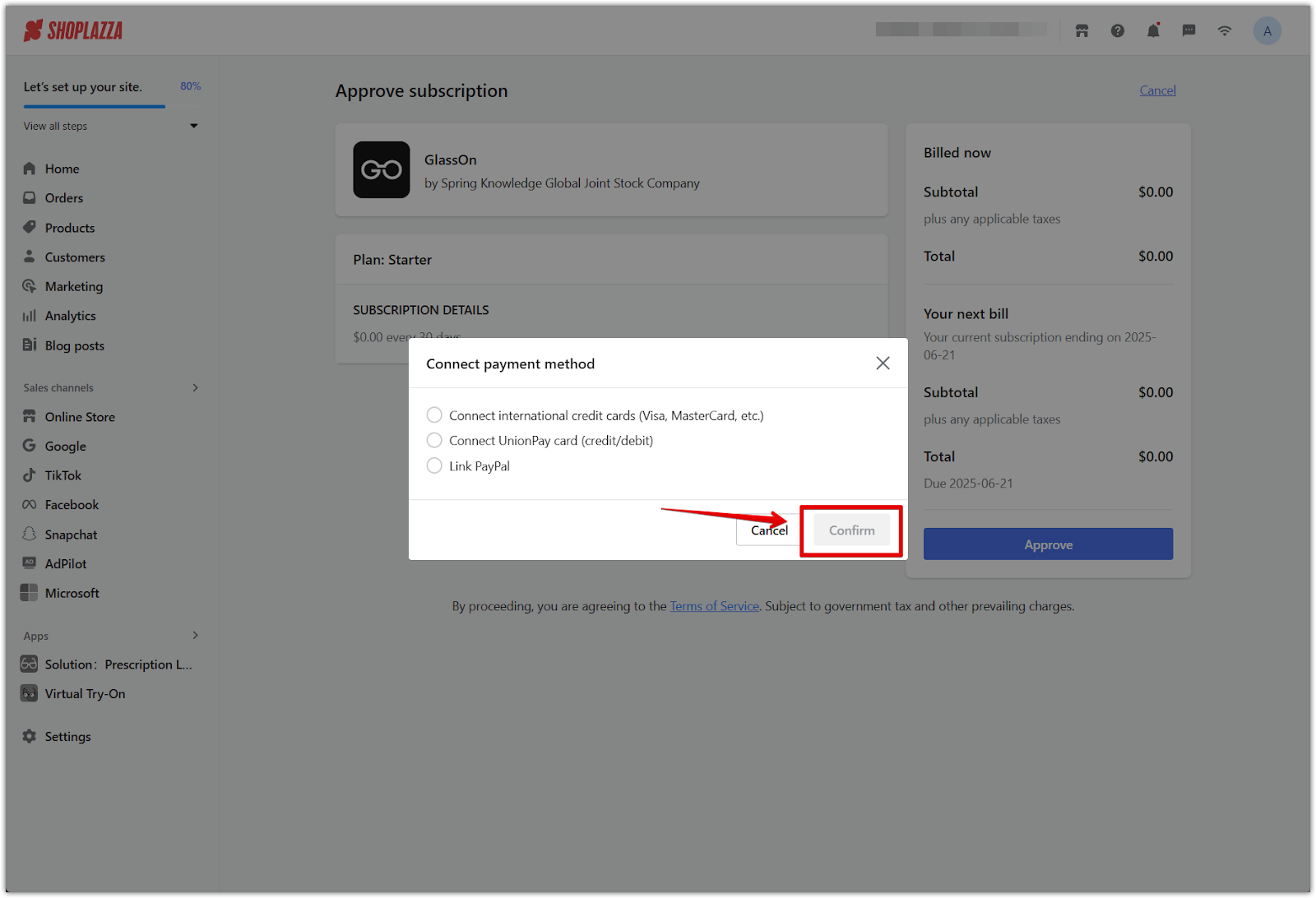Open Google sales channel
The width and height of the screenshot is (1316, 898).
point(66,446)
